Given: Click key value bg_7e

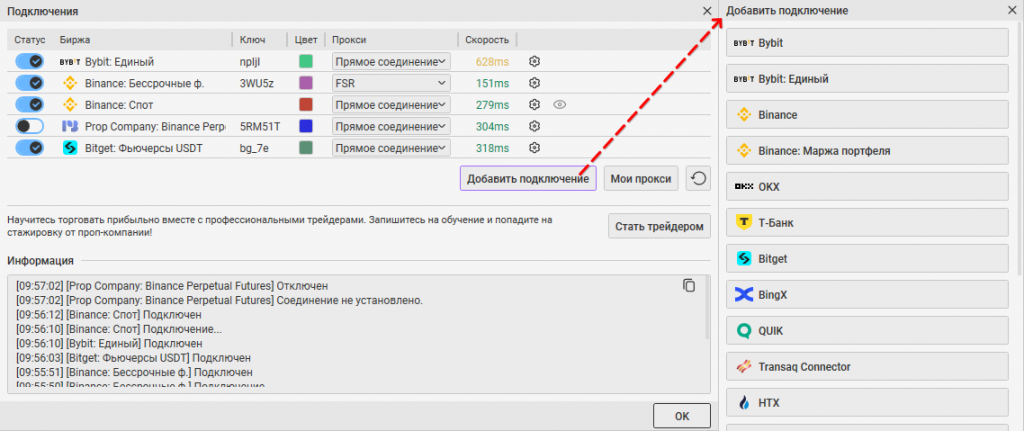Looking at the screenshot, I should pos(254,148).
